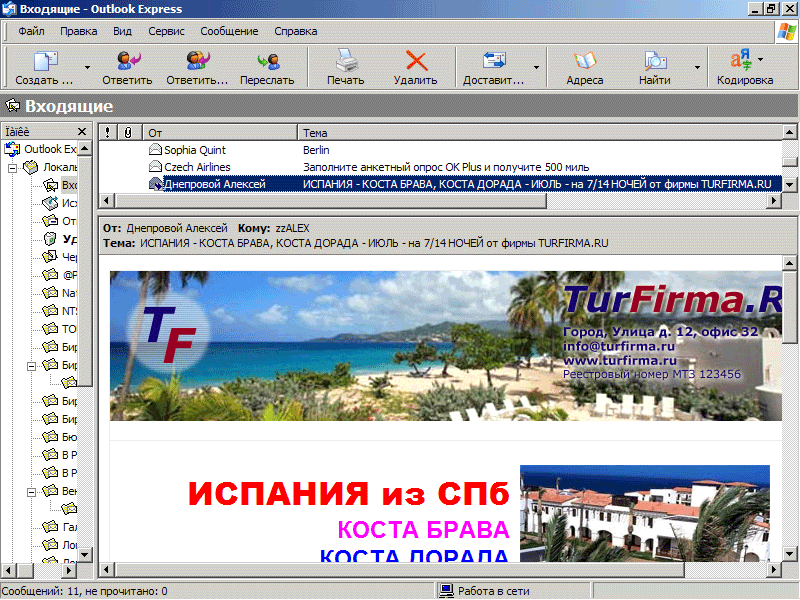Delete the selected message using the red X
This screenshot has height=600, width=800.
tap(415, 62)
